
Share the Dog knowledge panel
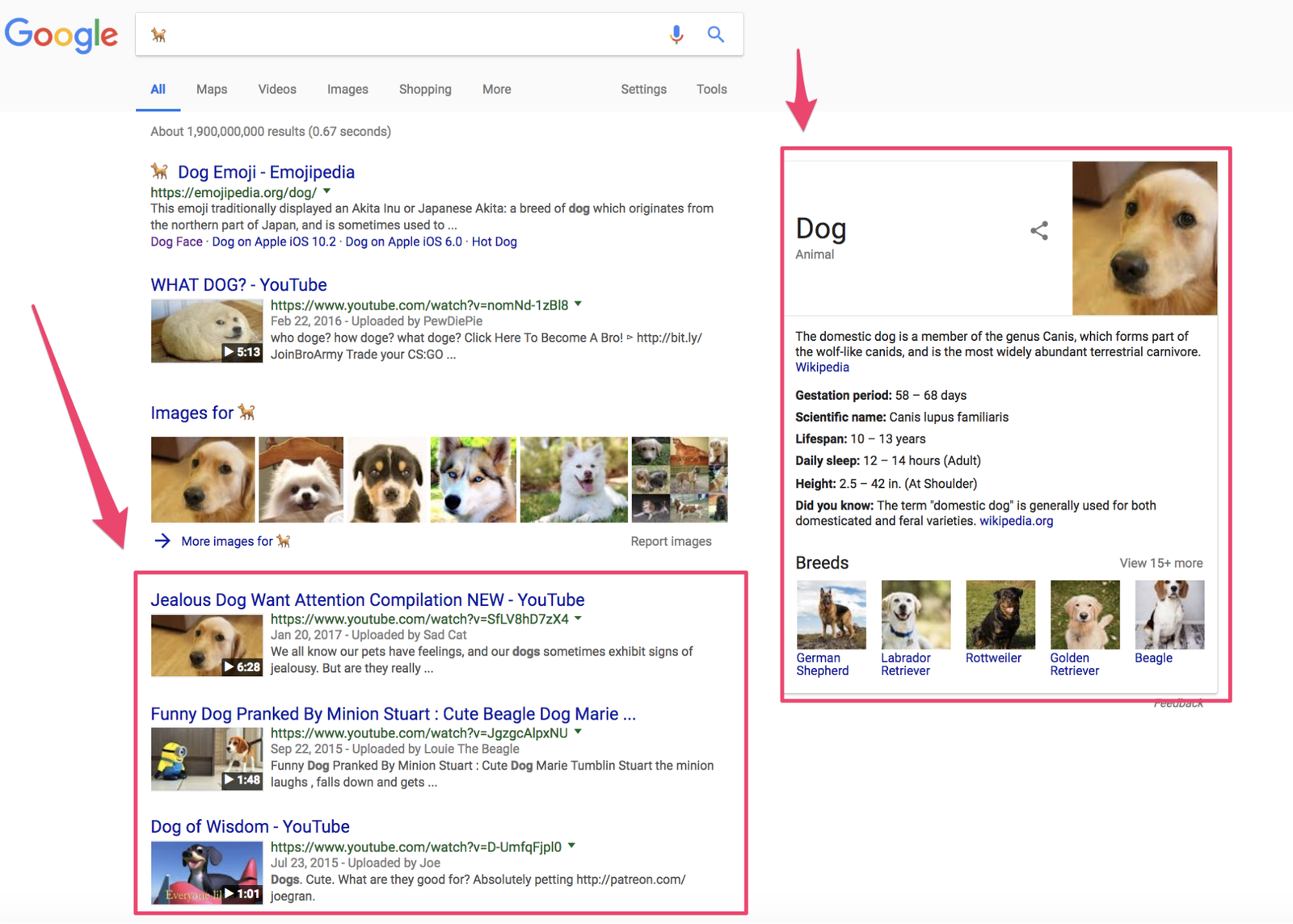1039,231
